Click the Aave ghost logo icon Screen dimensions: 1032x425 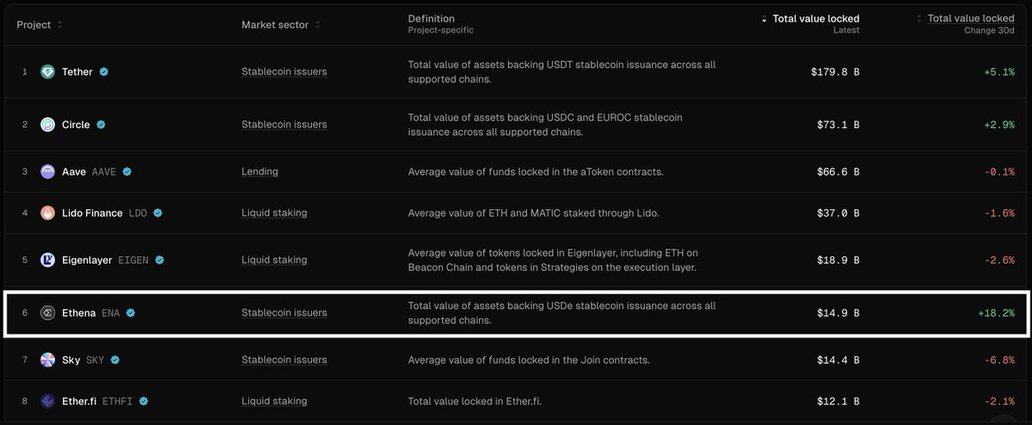click(48, 172)
